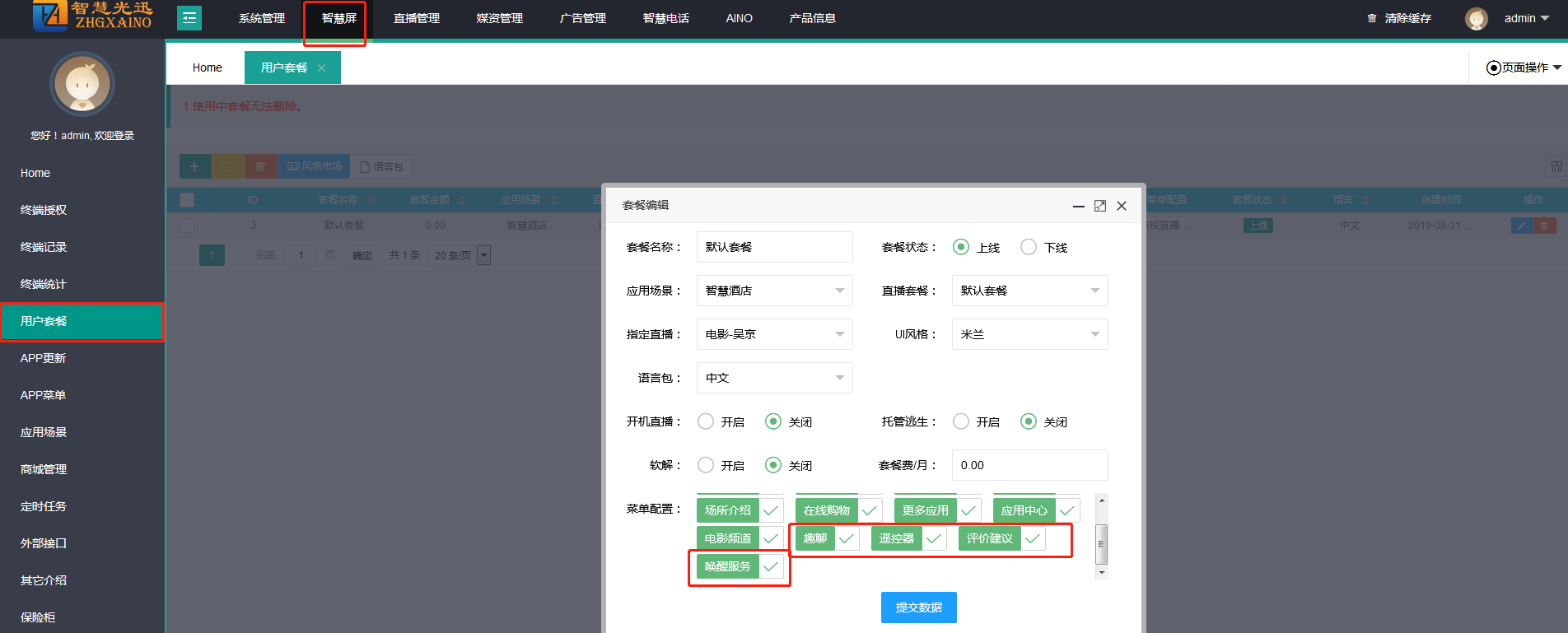Click the 套餐名称 input field
This screenshot has width=1568, height=633.
pyautogui.click(x=774, y=247)
